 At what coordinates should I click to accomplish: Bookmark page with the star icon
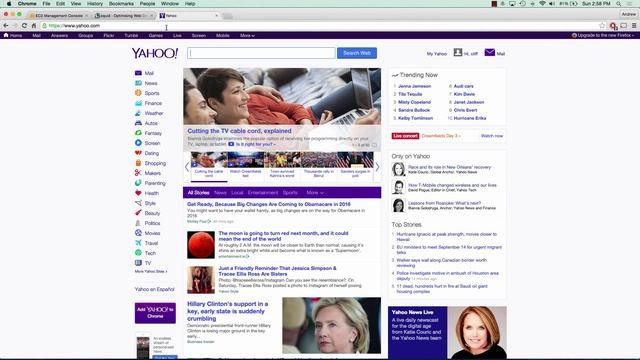pyautogui.click(x=602, y=26)
